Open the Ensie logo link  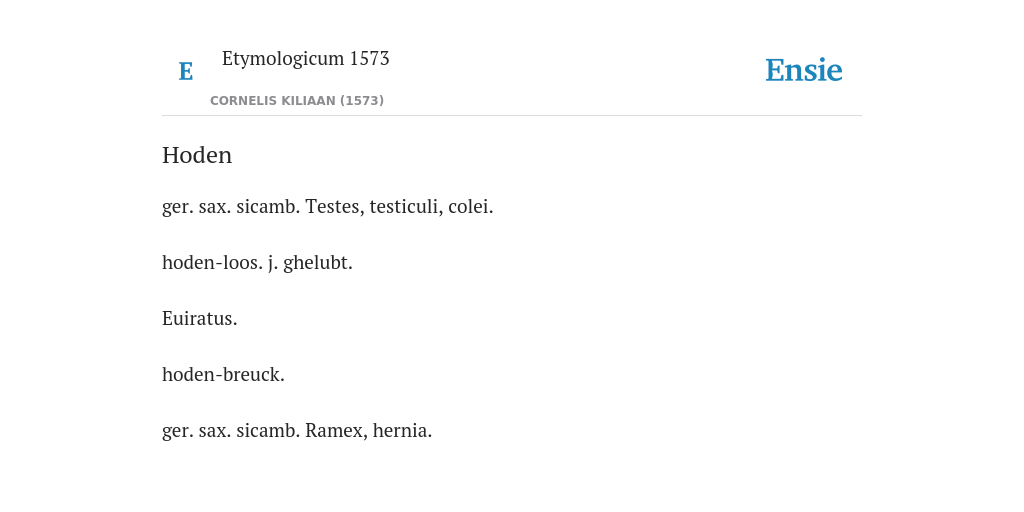804,70
